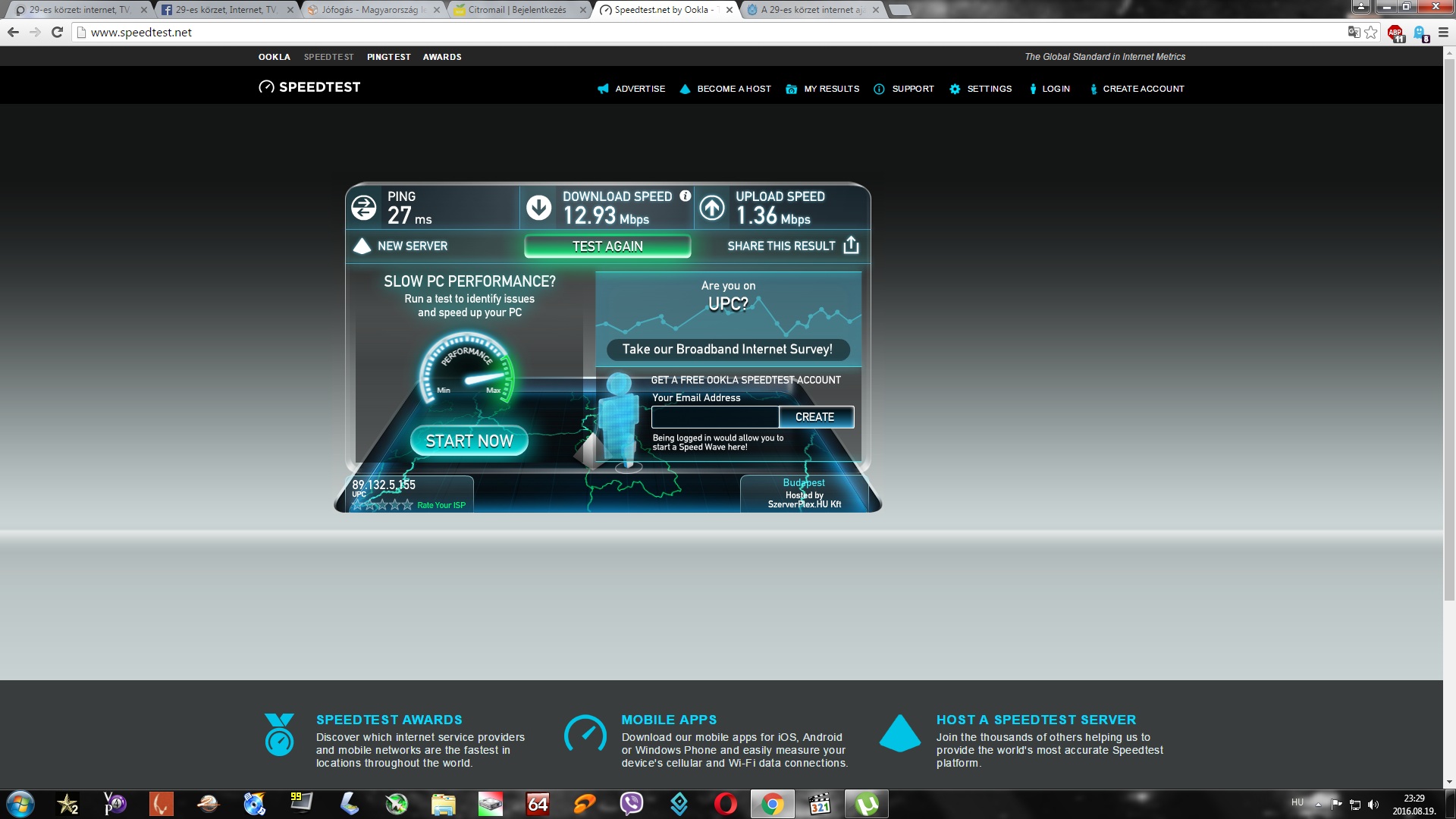The height and width of the screenshot is (819, 1456).
Task: Click the share upload arrow icon
Action: click(852, 245)
